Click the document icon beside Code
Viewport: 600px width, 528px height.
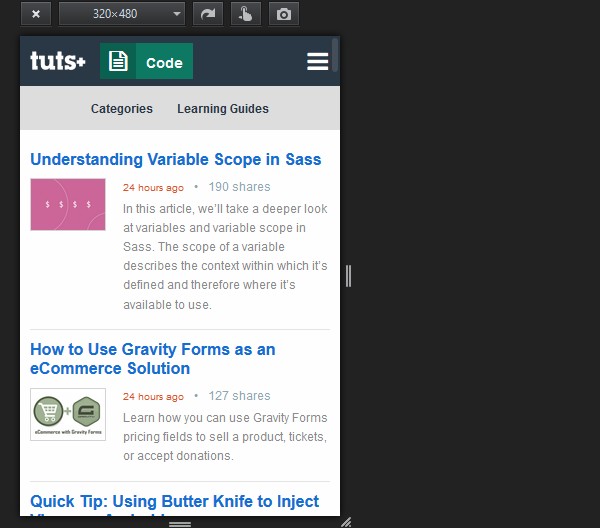(x=118, y=61)
